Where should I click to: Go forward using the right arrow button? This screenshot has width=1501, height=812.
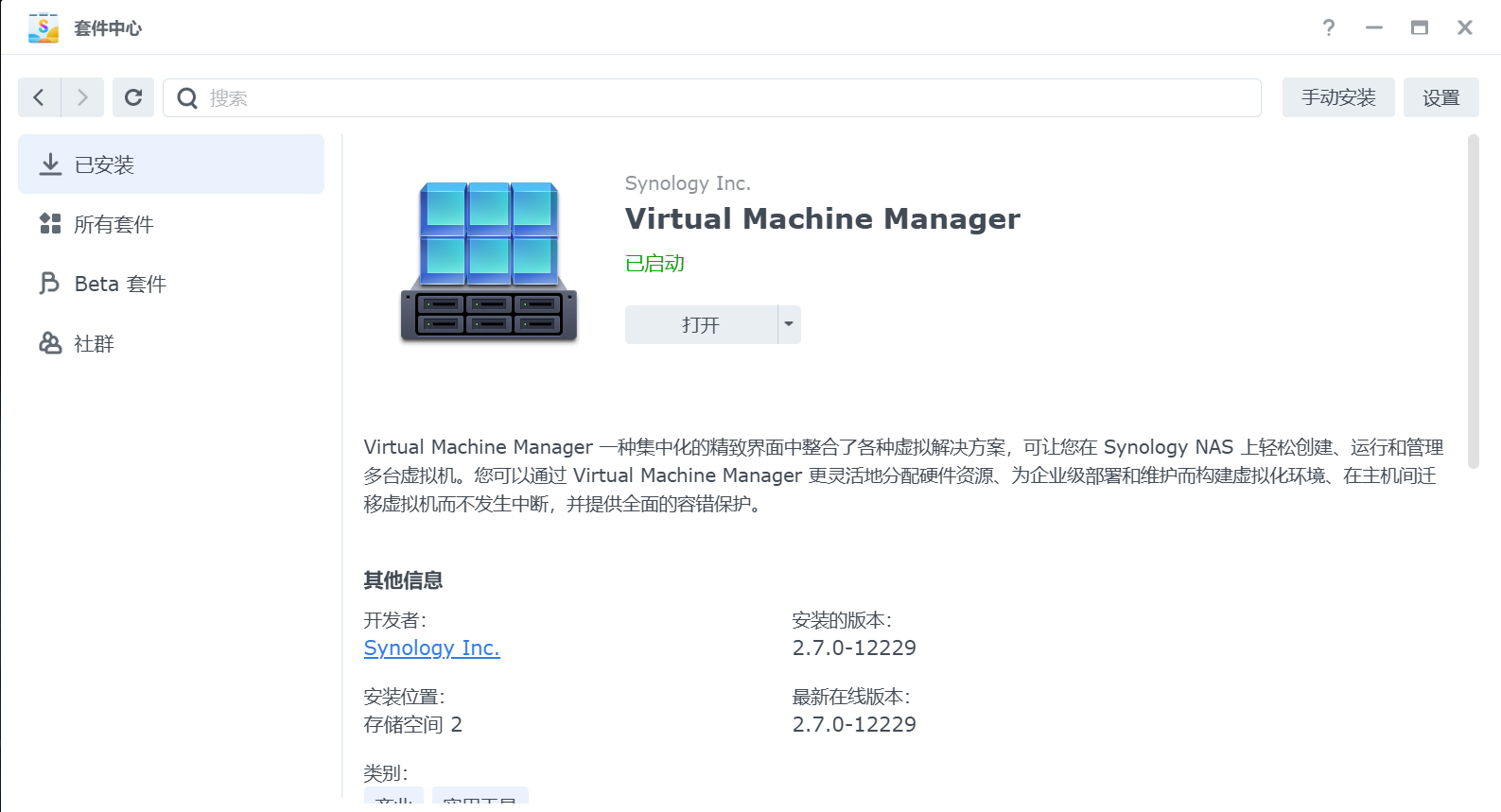[82, 97]
